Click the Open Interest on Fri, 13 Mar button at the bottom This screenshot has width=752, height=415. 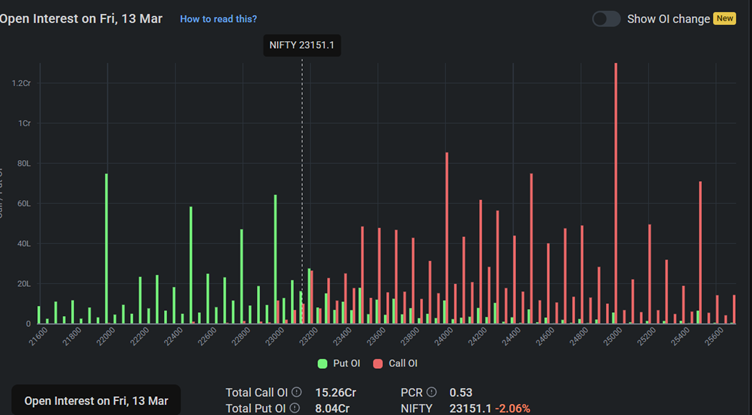click(96, 401)
